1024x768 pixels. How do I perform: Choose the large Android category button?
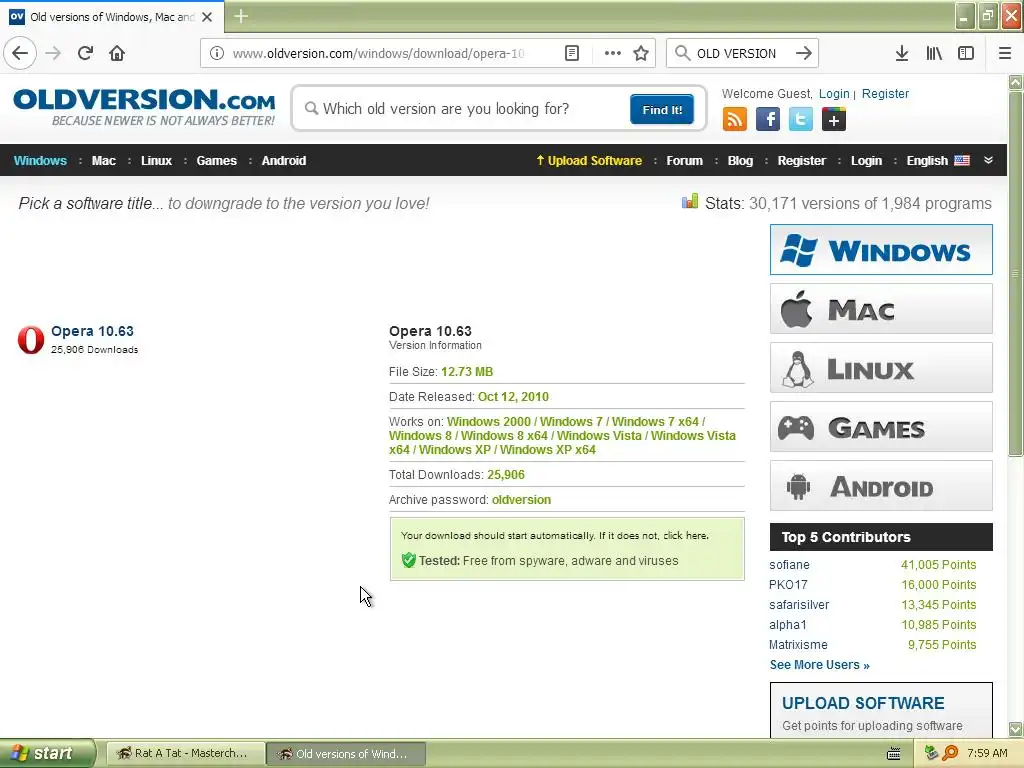(881, 486)
